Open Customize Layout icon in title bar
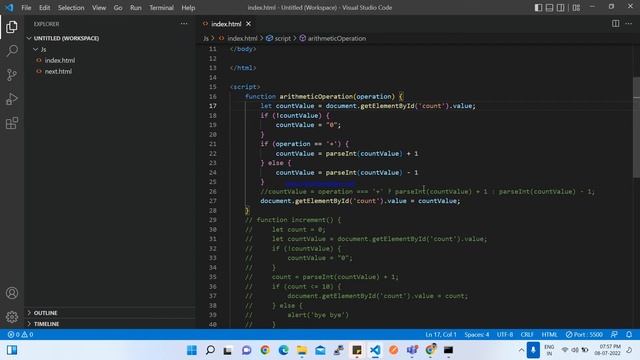Screen dimensions: 640x360 pos(576,7)
